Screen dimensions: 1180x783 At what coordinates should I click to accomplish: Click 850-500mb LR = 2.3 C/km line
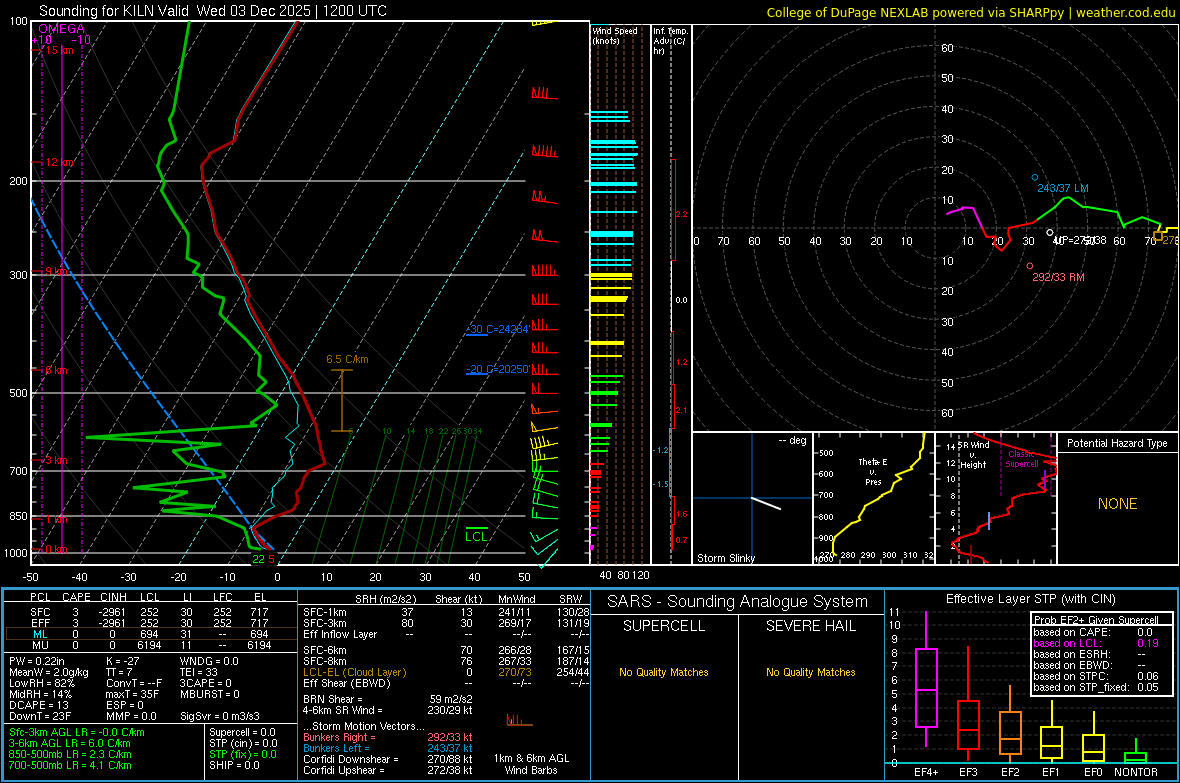click(70, 754)
